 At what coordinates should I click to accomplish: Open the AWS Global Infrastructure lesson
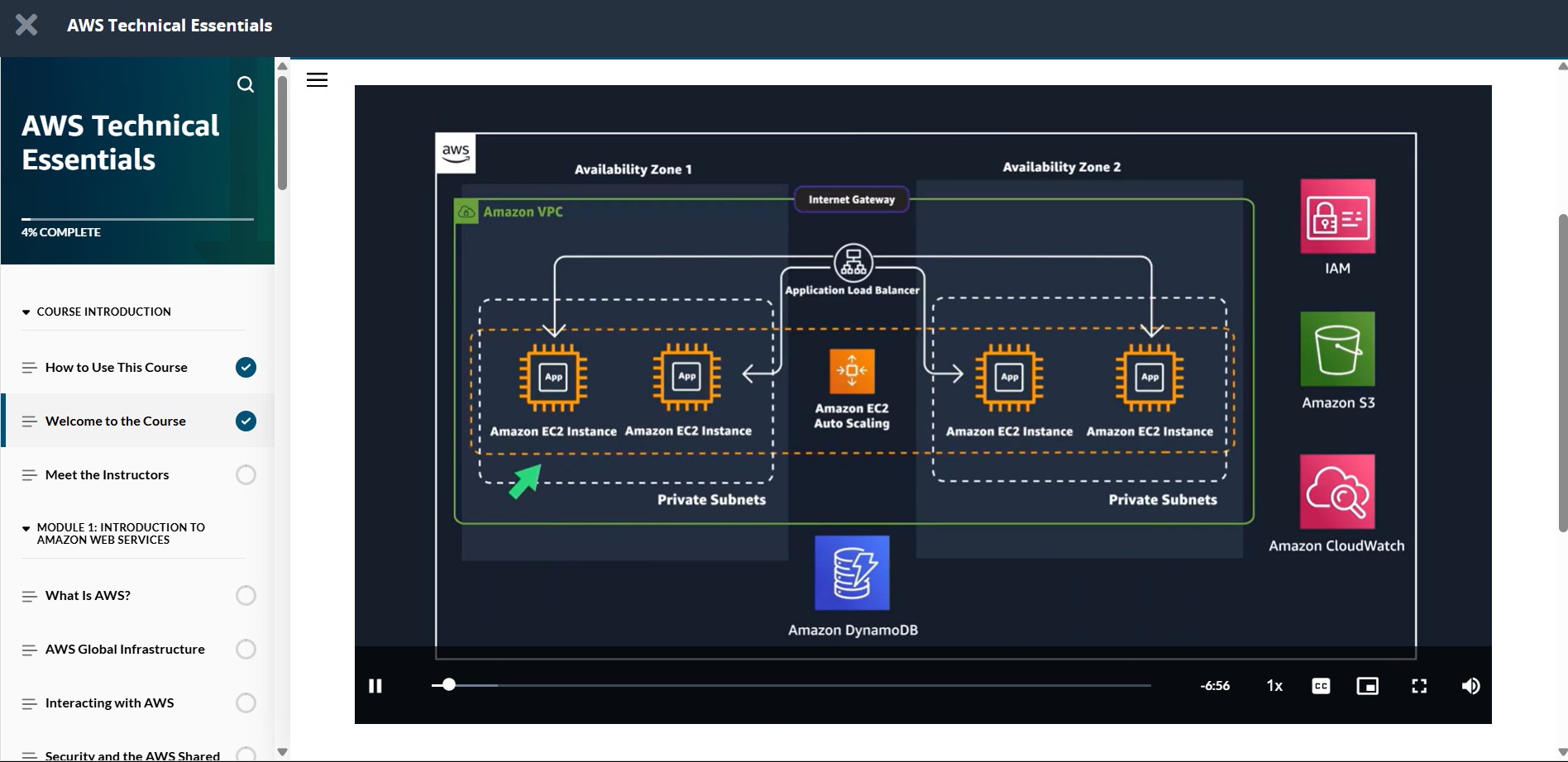click(x=125, y=649)
